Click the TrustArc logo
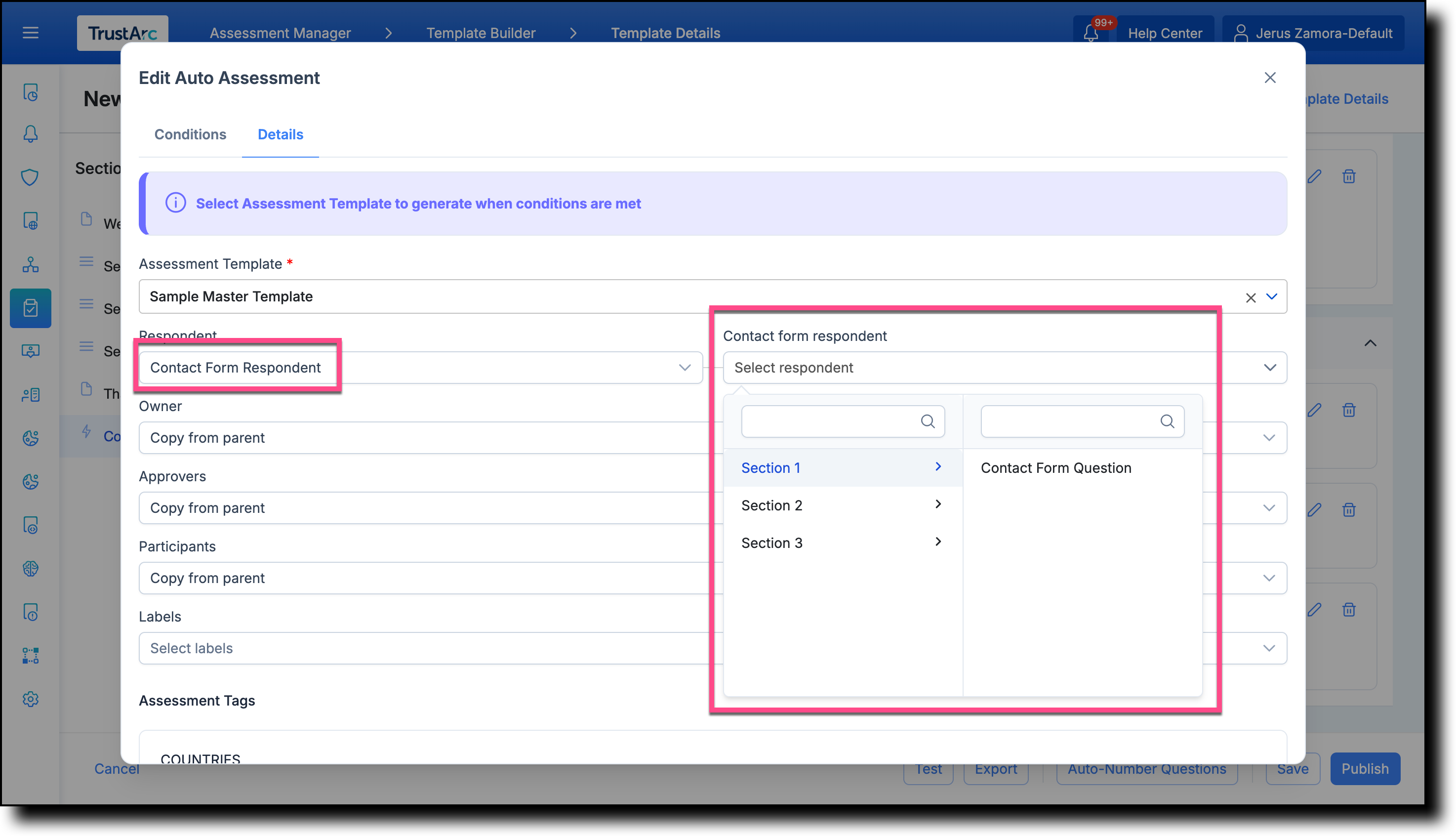The height and width of the screenshot is (836, 1456). coord(122,33)
